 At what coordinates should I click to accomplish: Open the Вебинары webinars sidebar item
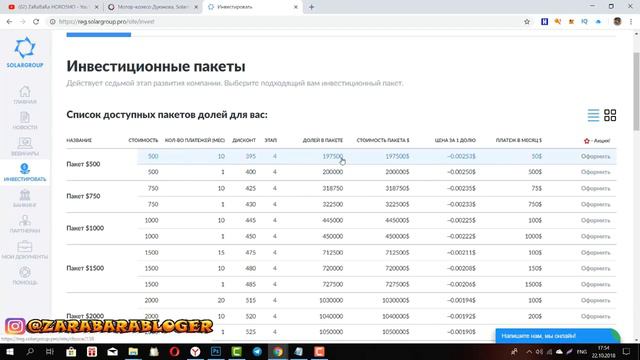click(24, 147)
